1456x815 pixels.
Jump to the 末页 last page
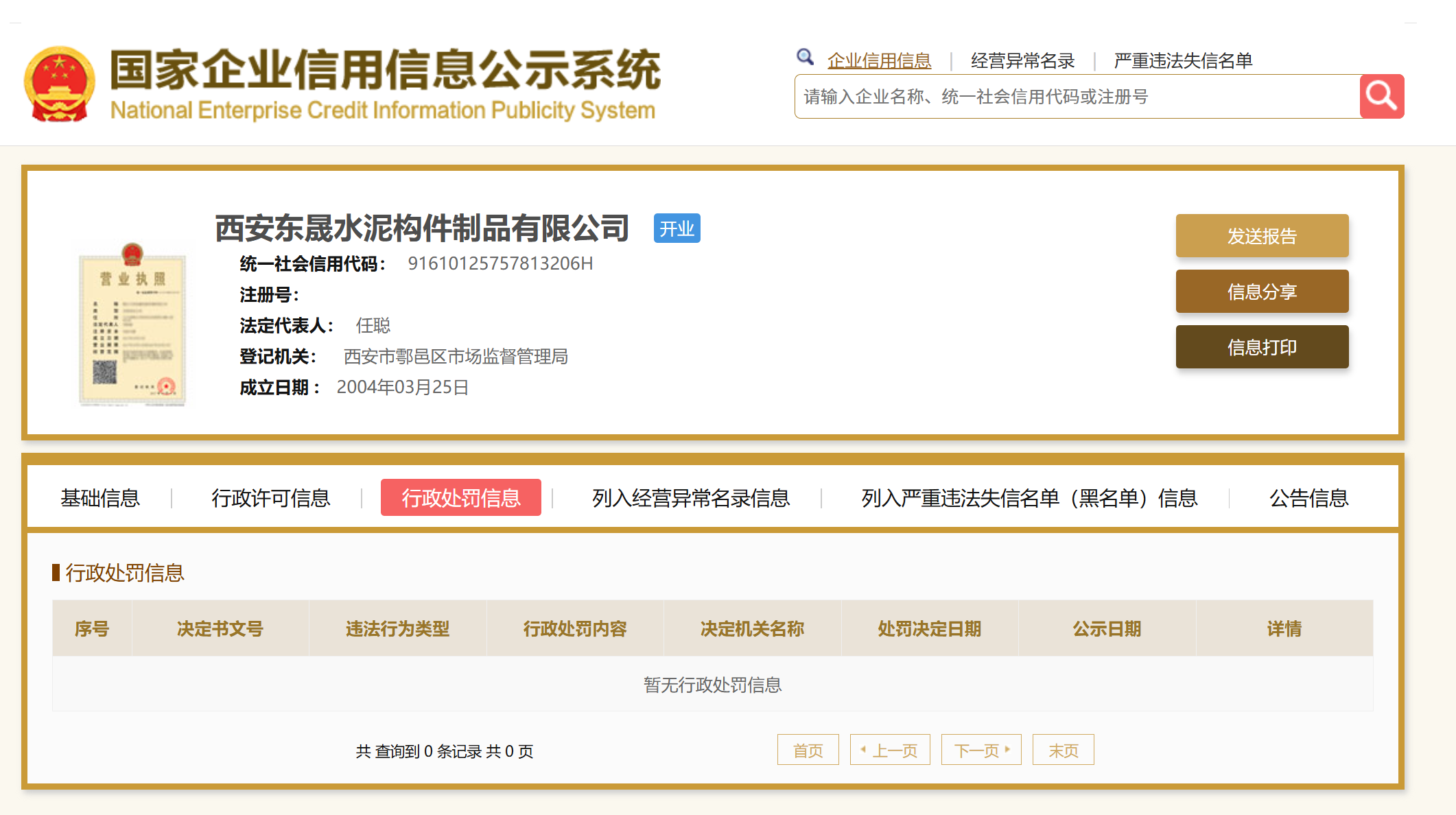(1063, 751)
